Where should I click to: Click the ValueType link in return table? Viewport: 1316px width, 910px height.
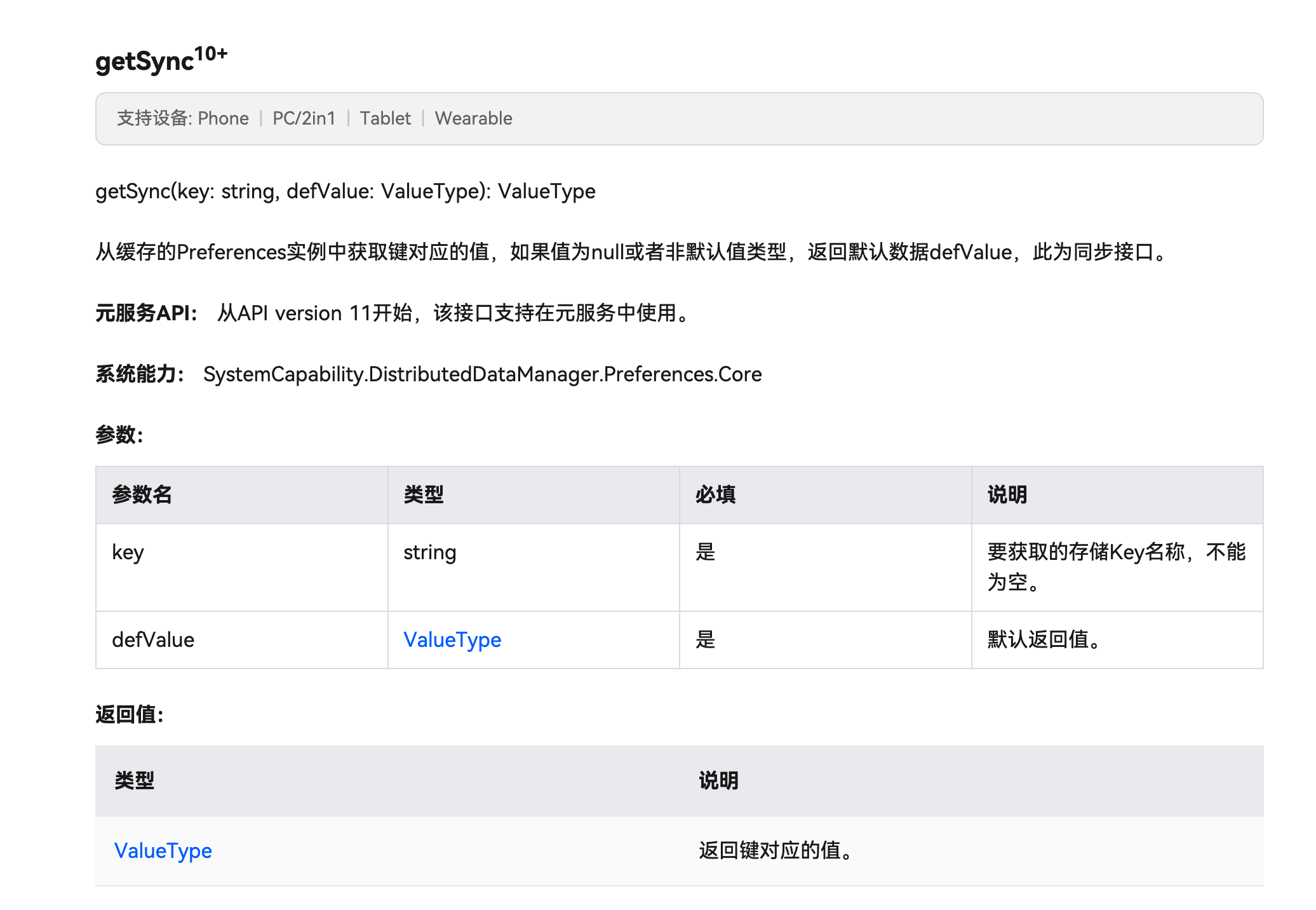pos(163,850)
